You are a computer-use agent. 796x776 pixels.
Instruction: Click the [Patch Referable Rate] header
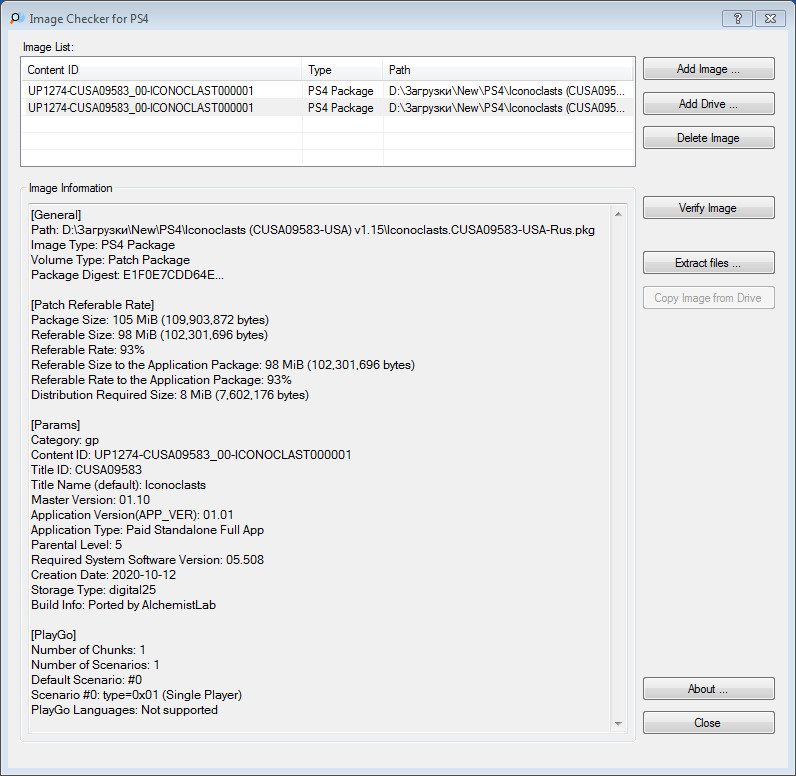tap(92, 305)
